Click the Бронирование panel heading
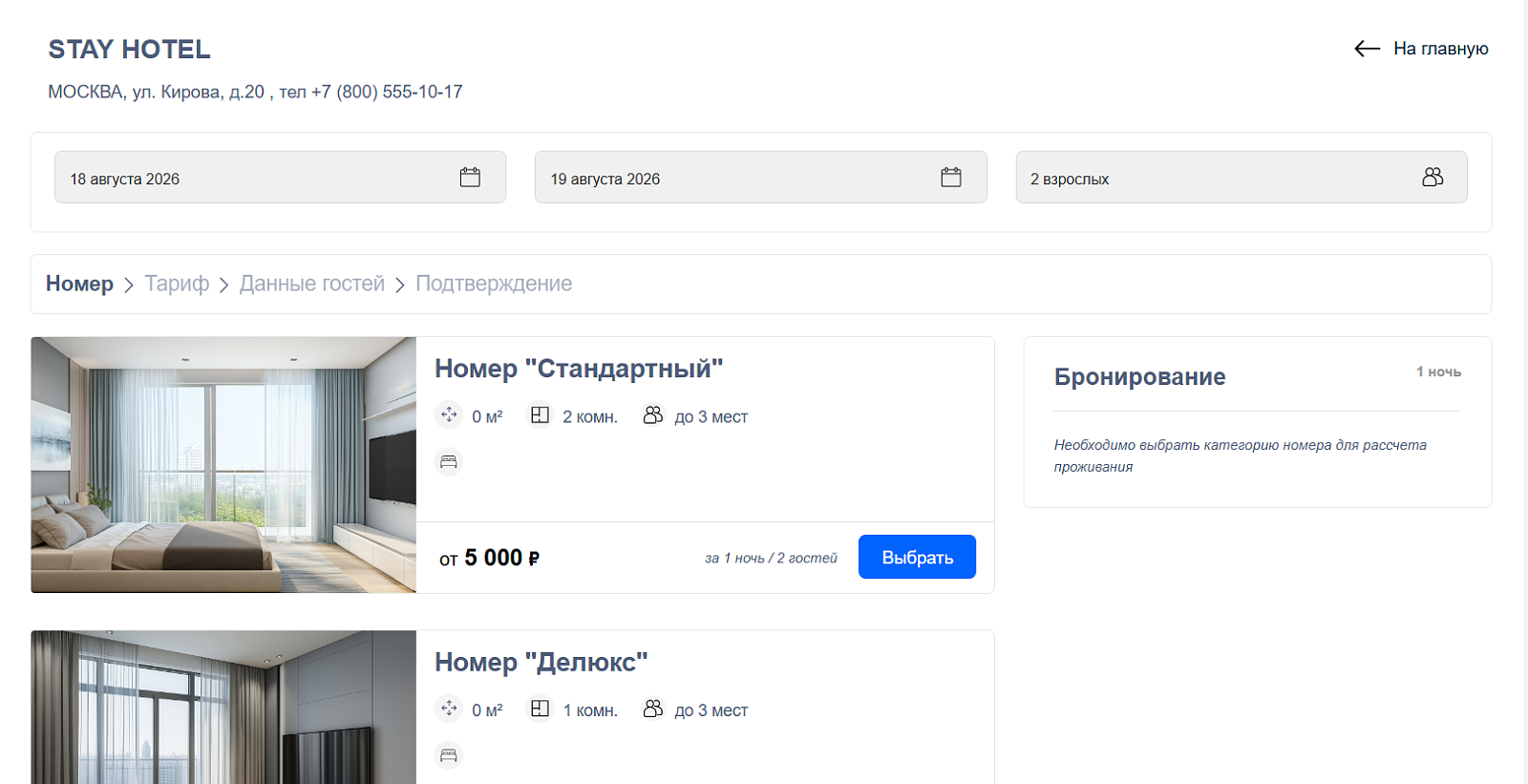Viewport: 1528px width, 784px height. [1139, 377]
